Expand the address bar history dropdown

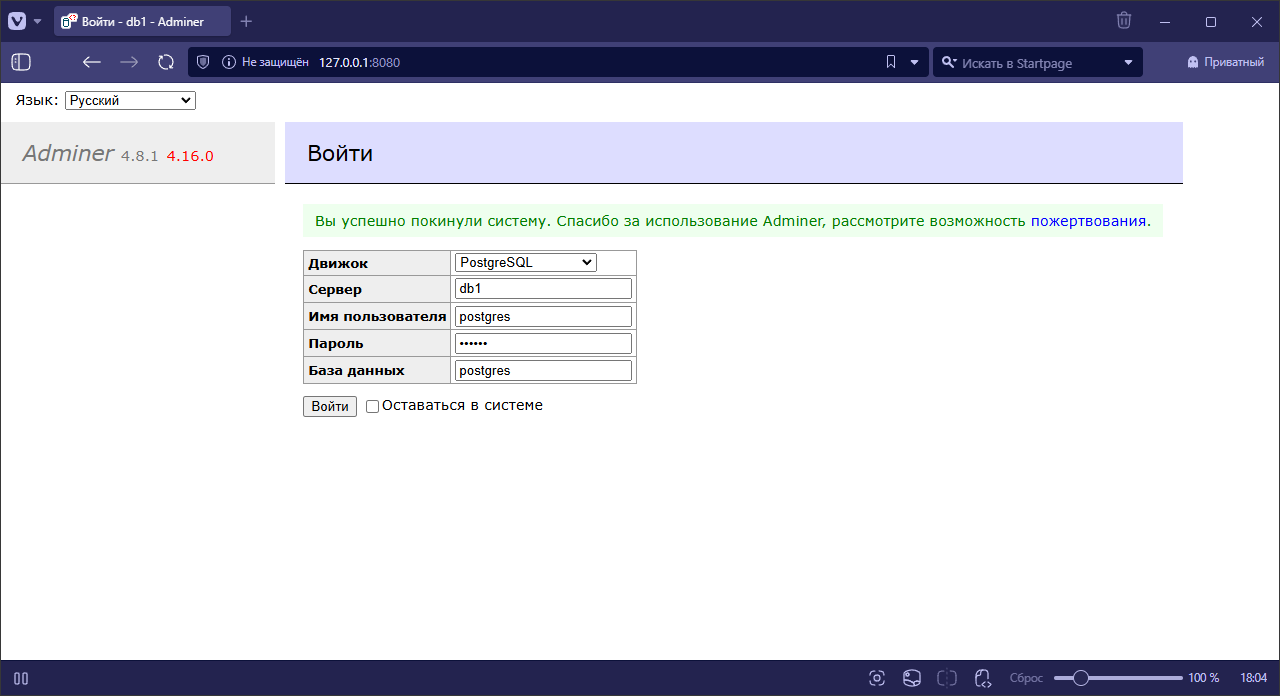[x=914, y=62]
